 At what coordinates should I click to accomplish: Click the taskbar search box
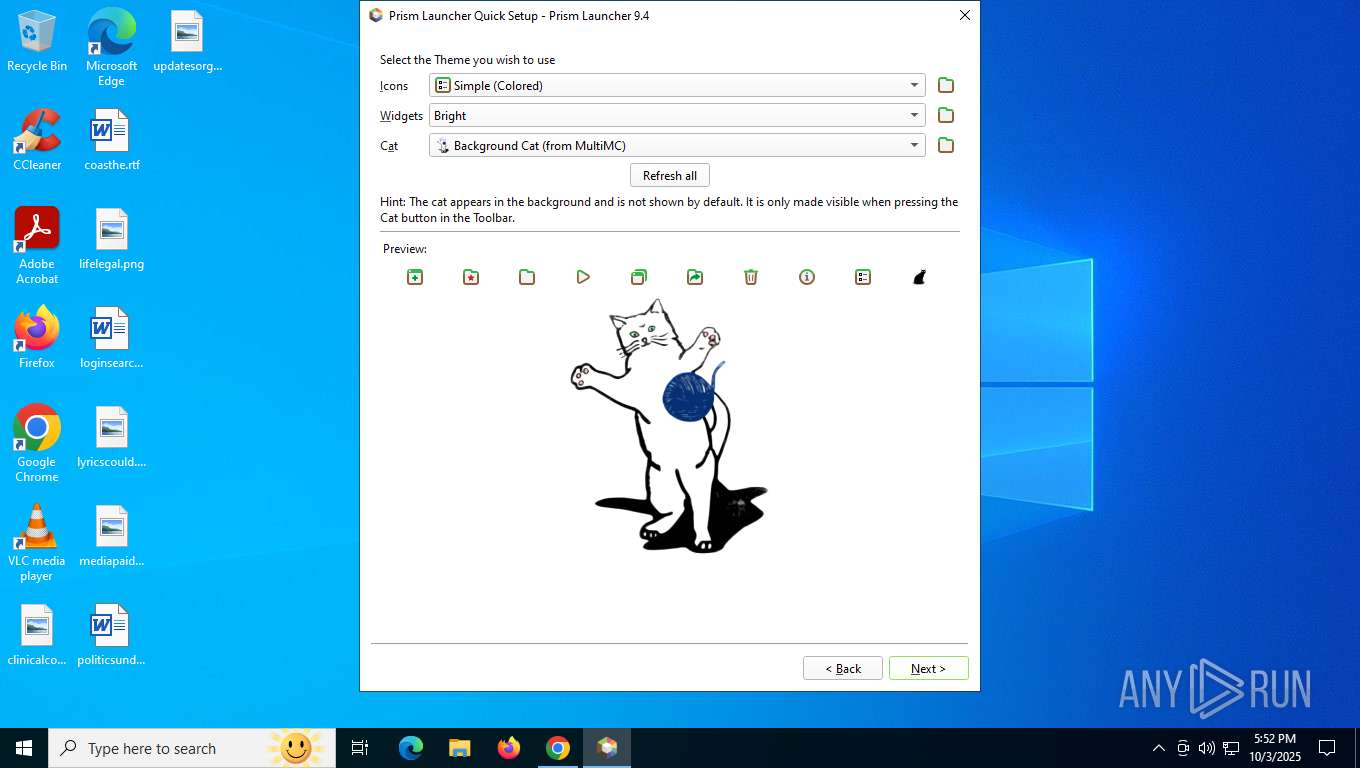coord(191,748)
